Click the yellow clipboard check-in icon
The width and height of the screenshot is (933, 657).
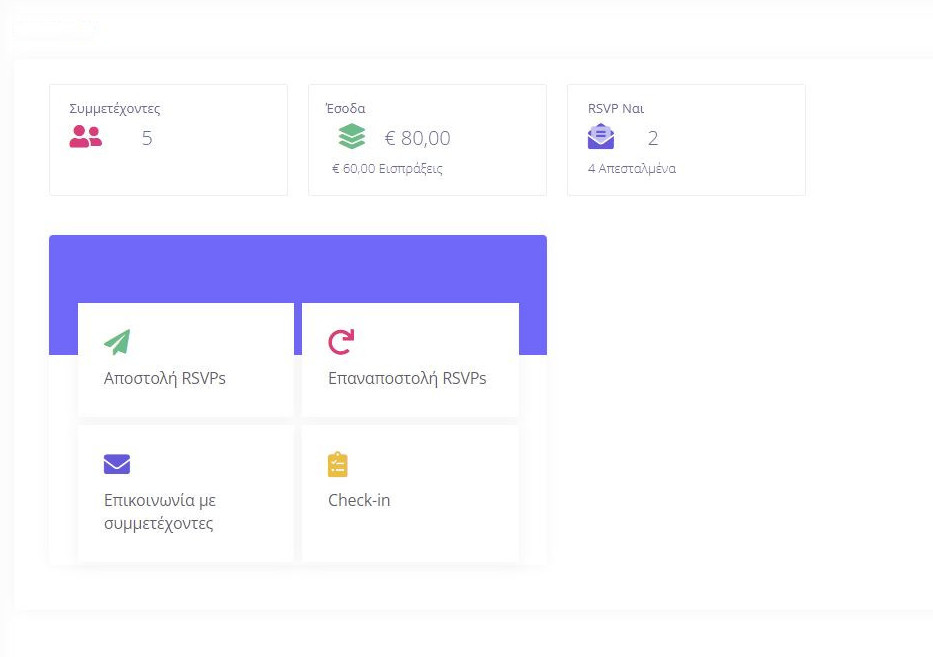(x=337, y=464)
